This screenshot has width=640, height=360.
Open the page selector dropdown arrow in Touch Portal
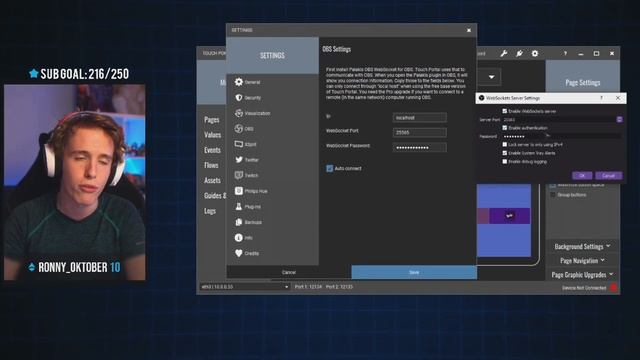491,77
